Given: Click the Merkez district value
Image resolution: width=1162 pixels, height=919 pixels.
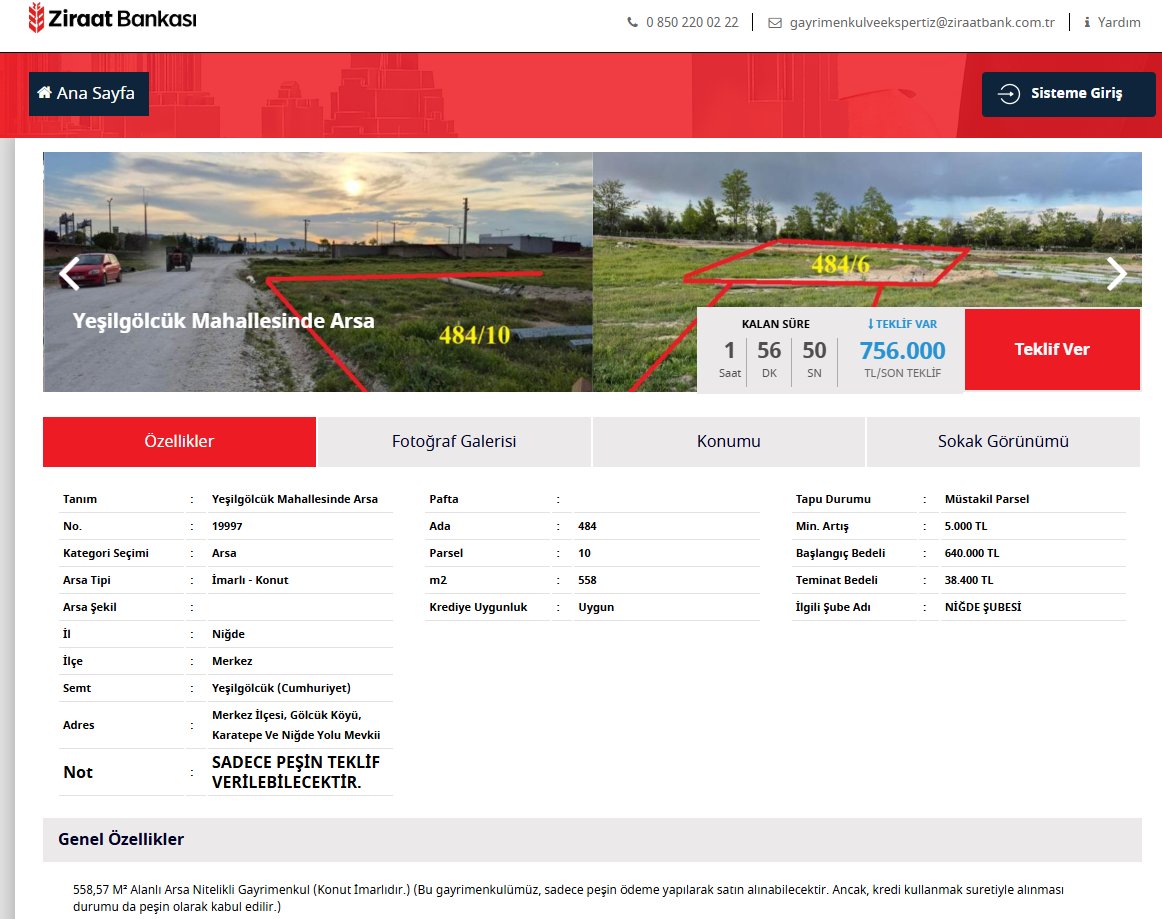Looking at the screenshot, I should click(232, 661).
